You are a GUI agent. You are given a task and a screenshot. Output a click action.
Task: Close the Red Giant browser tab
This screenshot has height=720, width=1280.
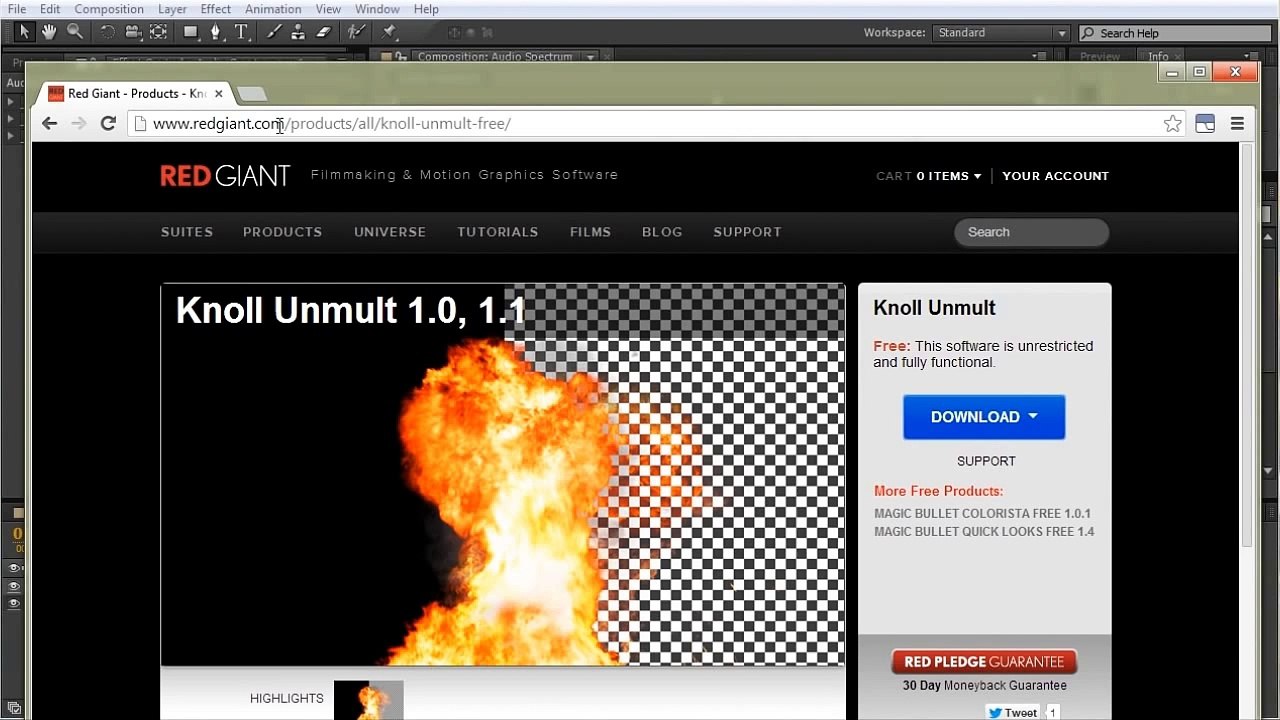pos(218,94)
